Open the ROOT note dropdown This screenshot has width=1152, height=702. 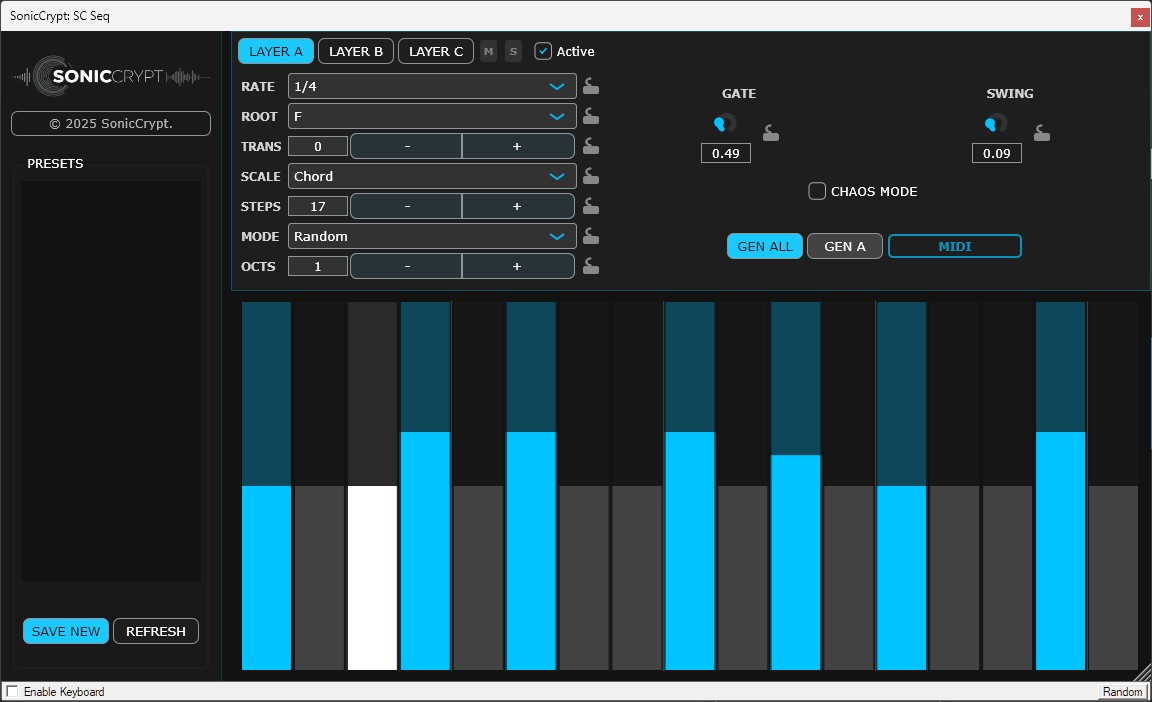coord(431,116)
